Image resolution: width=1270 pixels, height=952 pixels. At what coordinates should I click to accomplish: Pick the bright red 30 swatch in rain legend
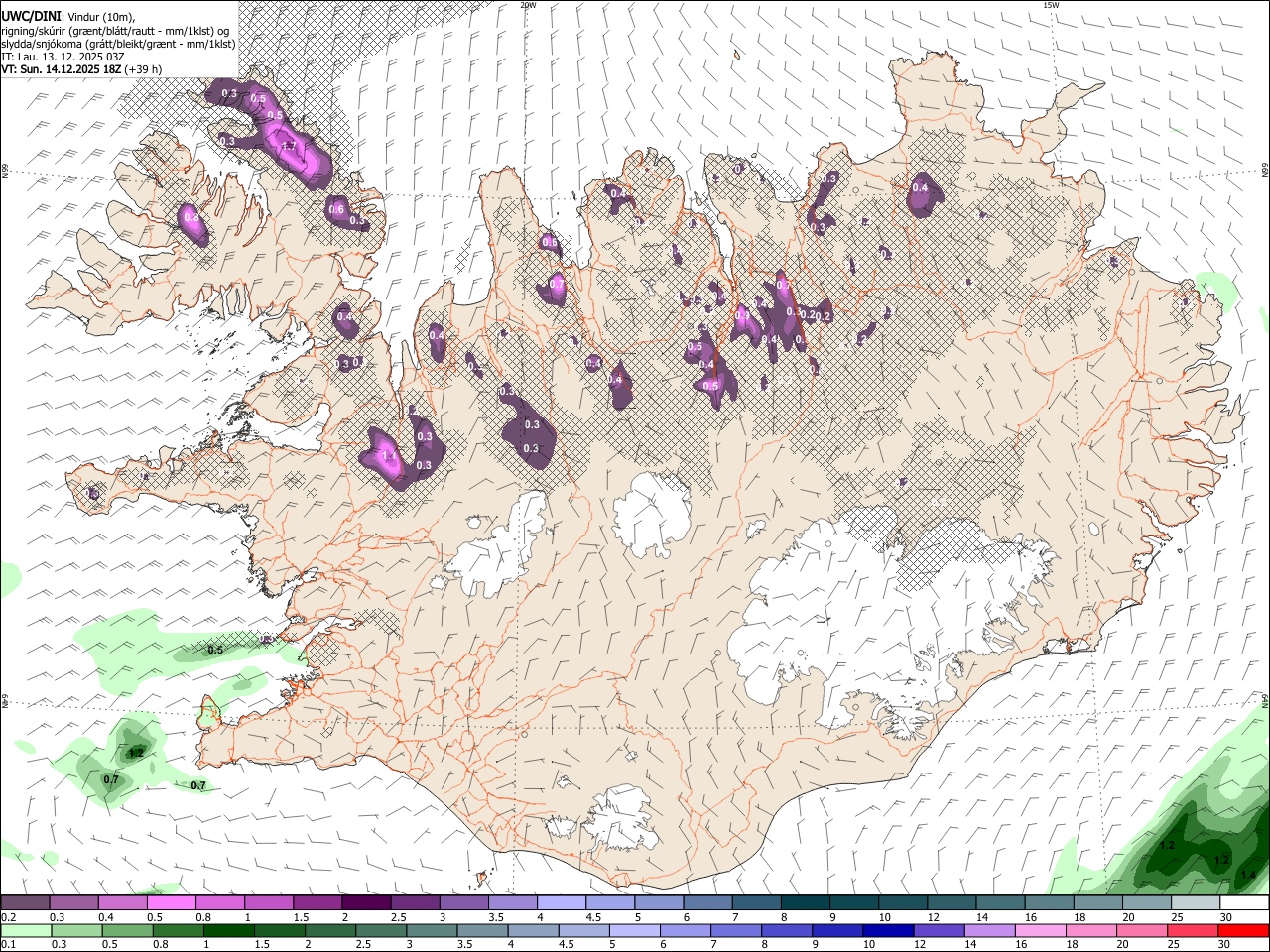1244,930
